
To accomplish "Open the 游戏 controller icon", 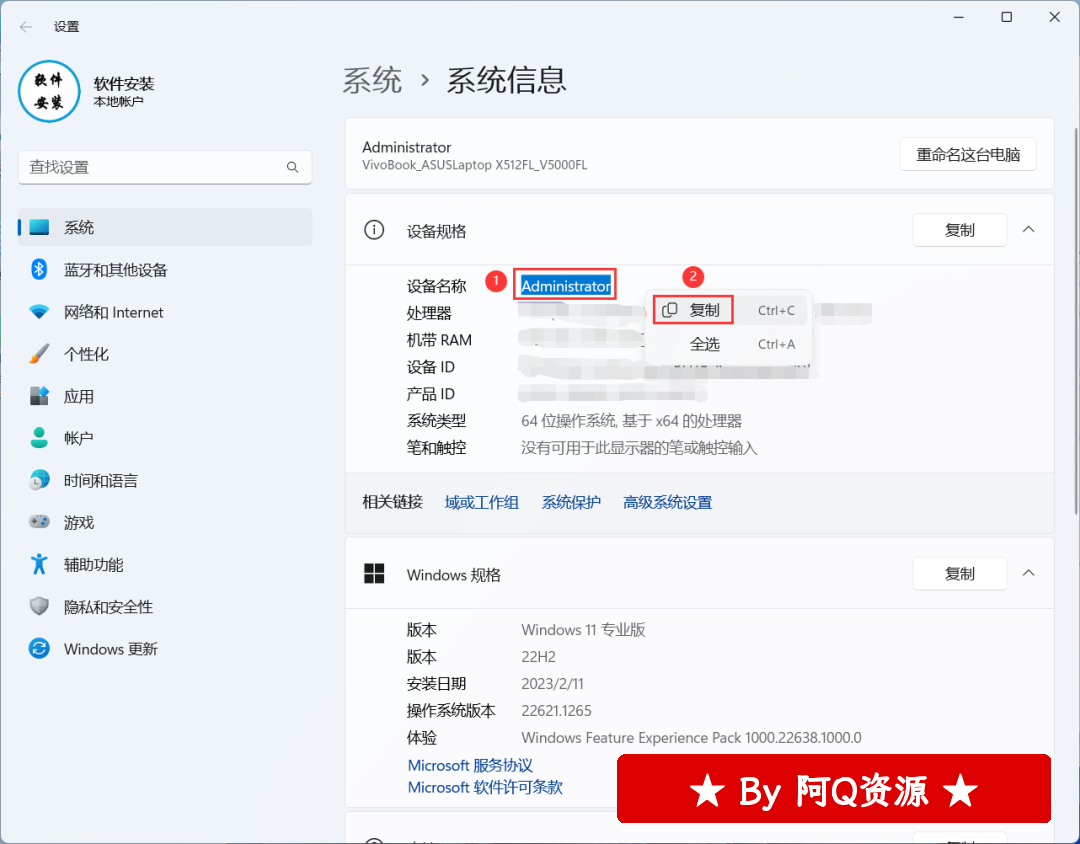I will pos(39,522).
